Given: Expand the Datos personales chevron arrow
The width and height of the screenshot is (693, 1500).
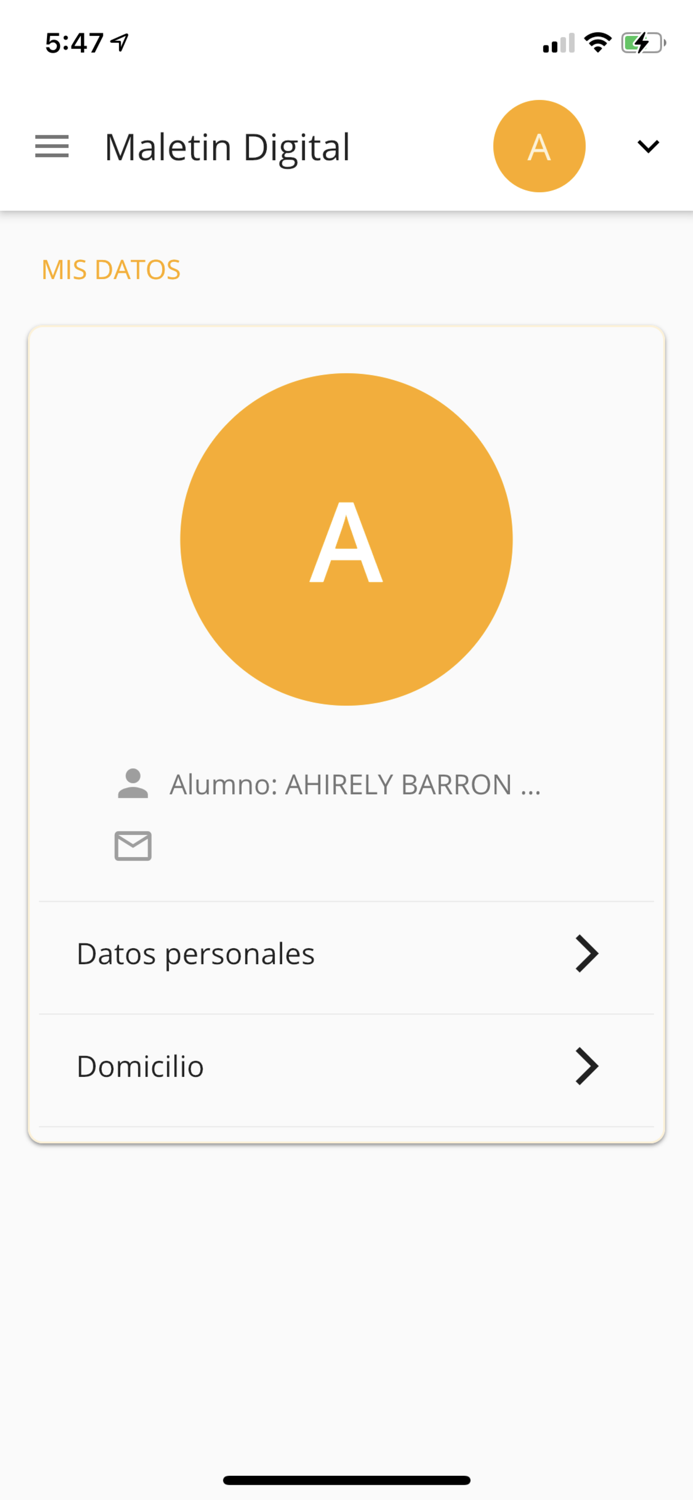Looking at the screenshot, I should coord(587,954).
